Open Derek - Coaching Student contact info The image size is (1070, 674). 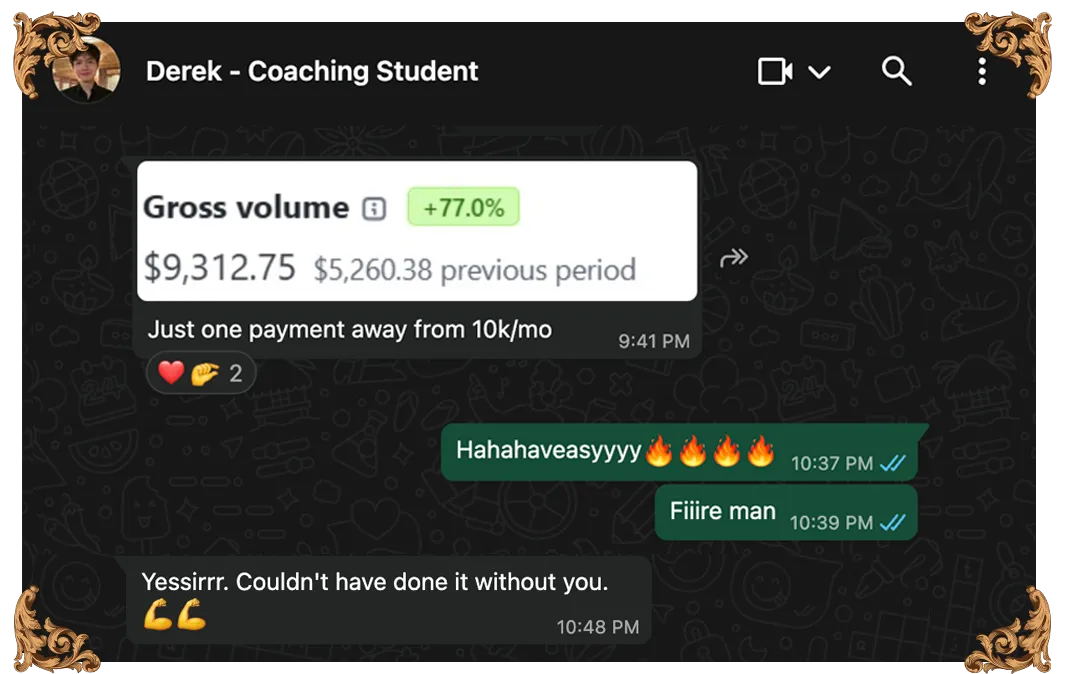pos(312,71)
